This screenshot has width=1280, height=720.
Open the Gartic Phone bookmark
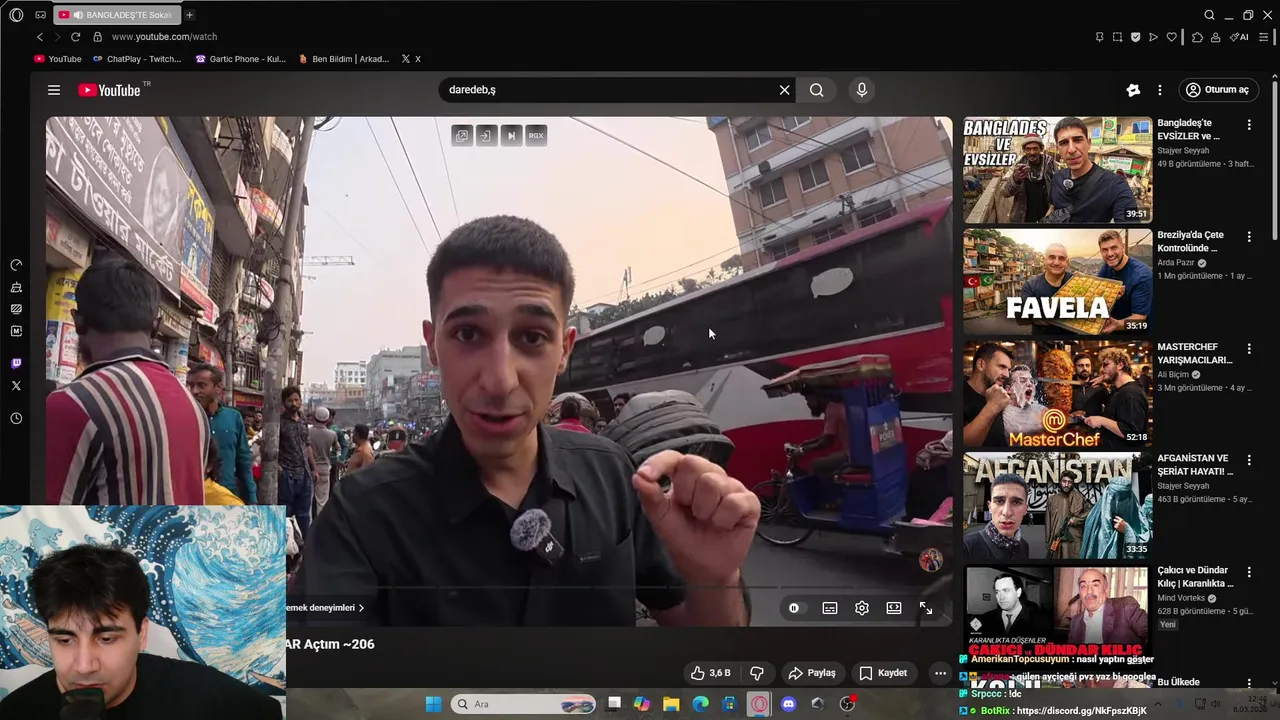(x=240, y=59)
